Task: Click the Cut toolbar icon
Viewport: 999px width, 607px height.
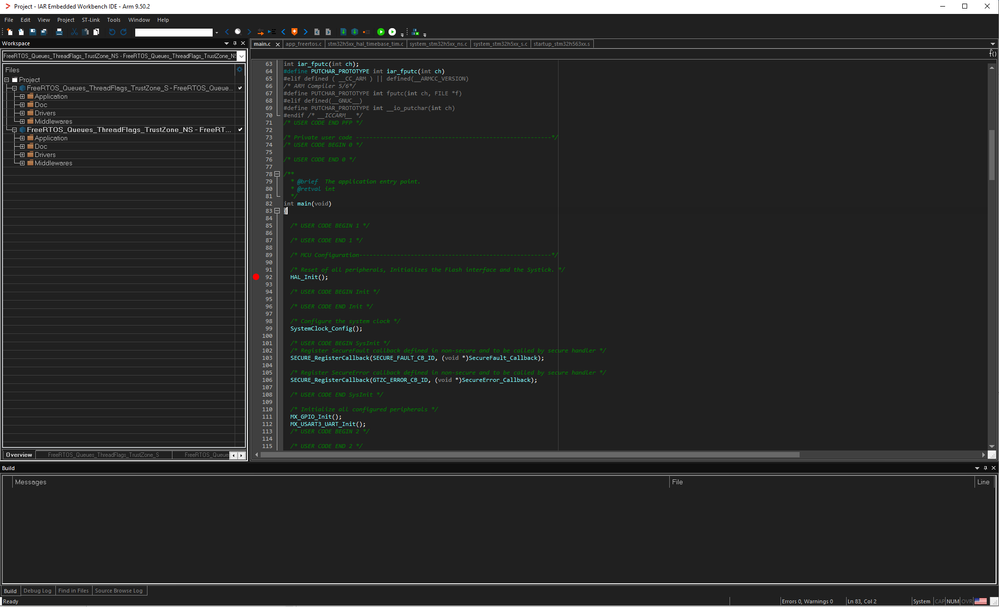Action: [75, 32]
